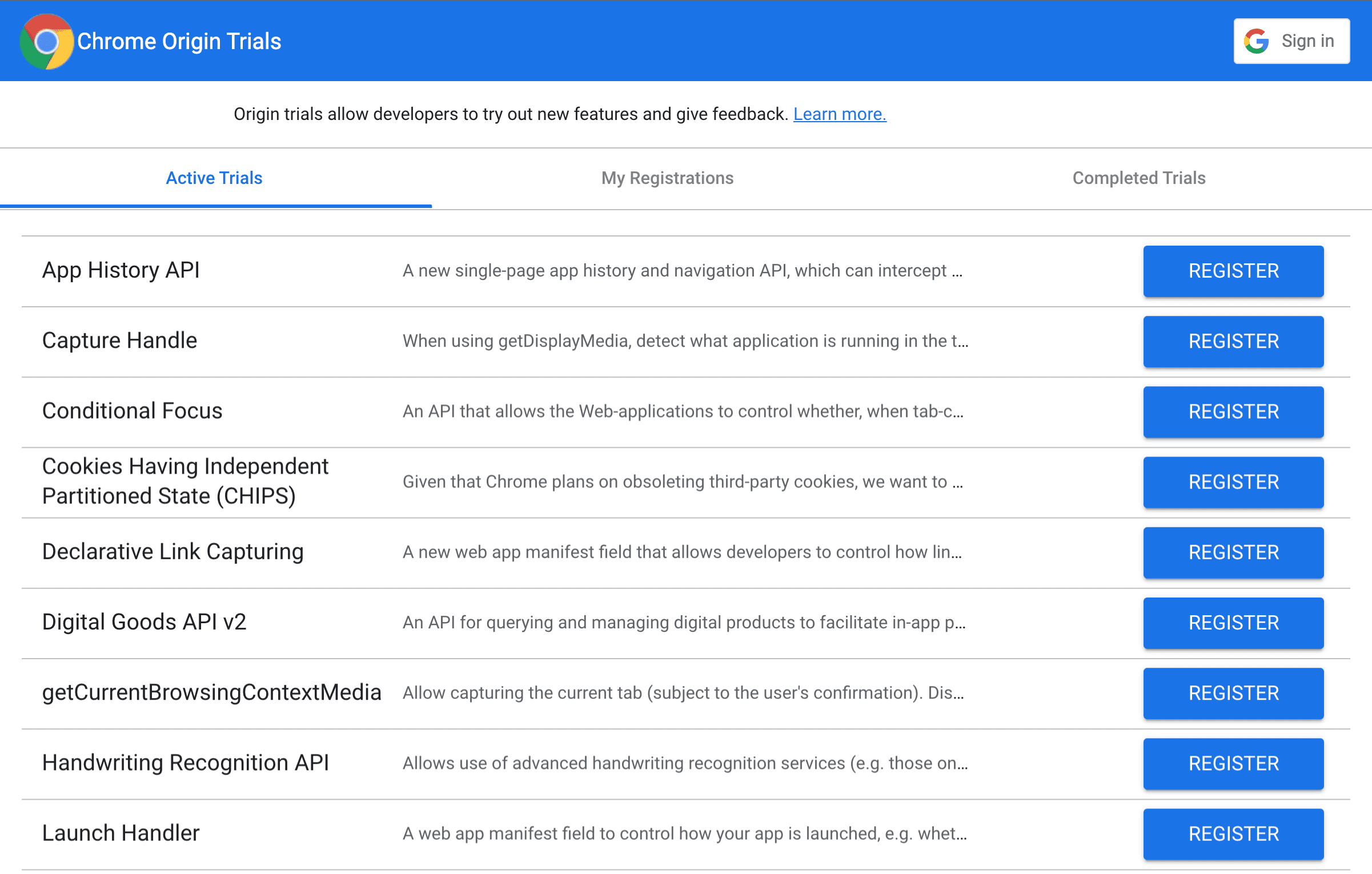Register for Declarative Link Capturing
Viewport: 1372px width, 874px height.
tap(1232, 552)
